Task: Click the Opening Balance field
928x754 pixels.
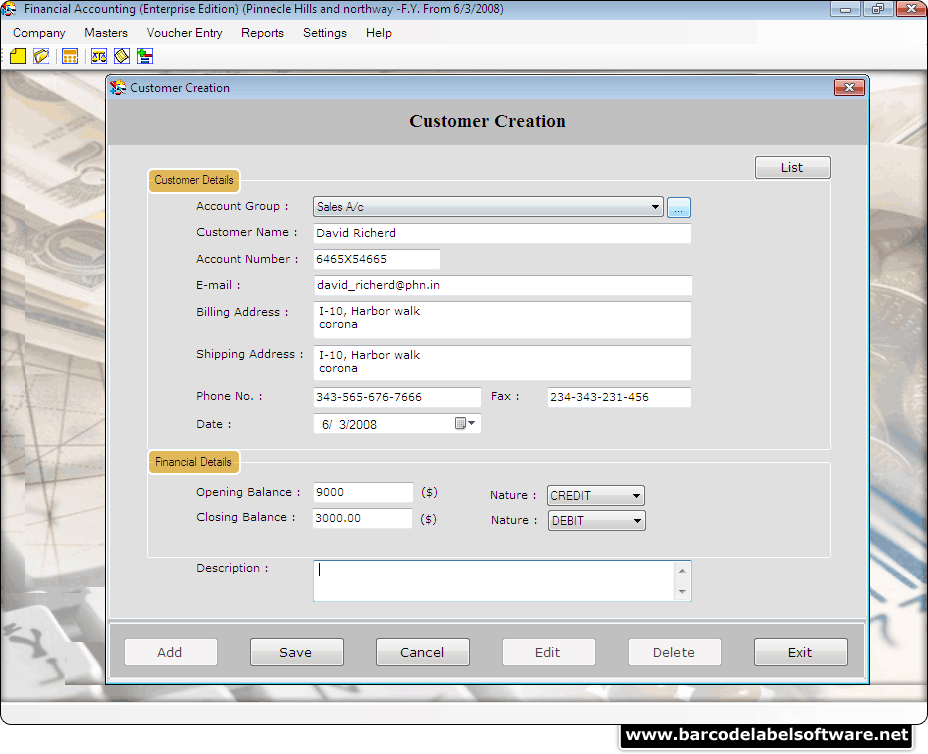Action: click(363, 492)
